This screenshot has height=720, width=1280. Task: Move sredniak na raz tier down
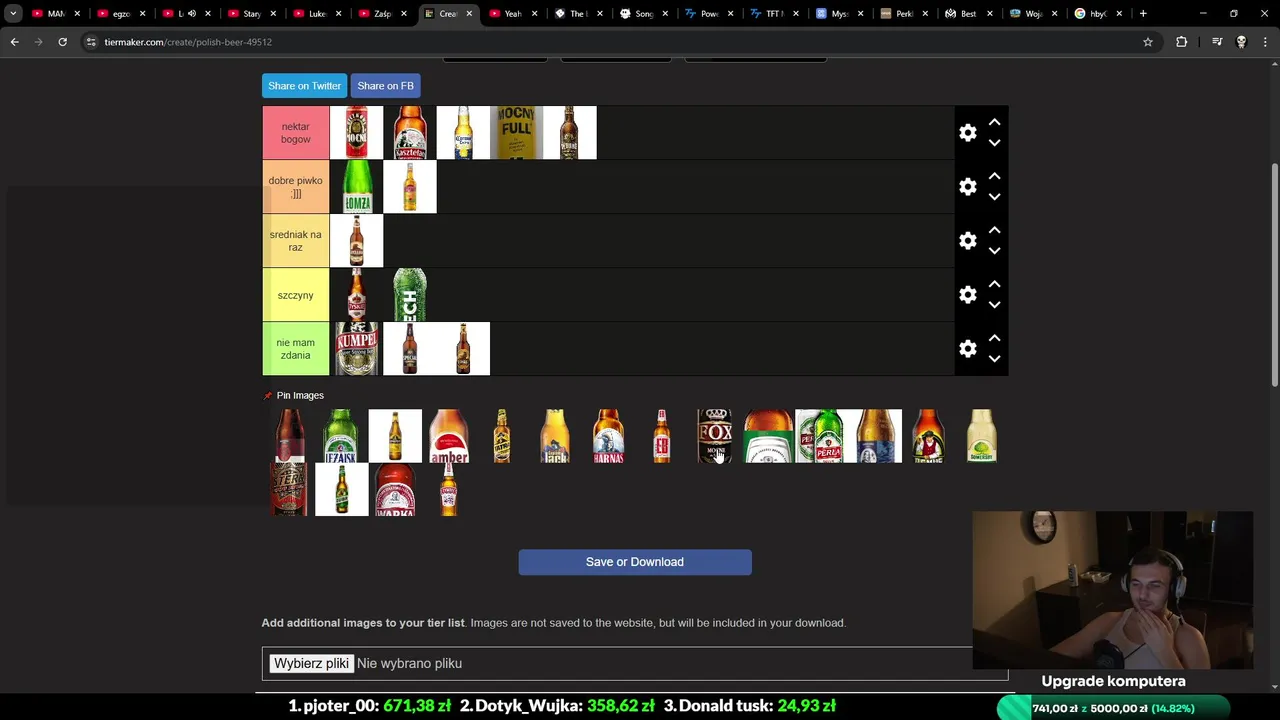click(x=994, y=251)
